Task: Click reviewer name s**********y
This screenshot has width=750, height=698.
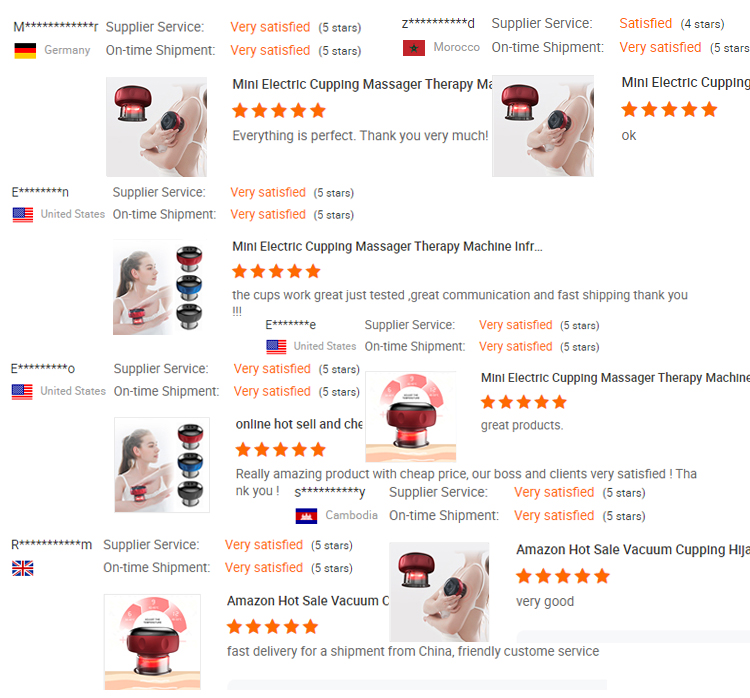Action: [x=330, y=492]
